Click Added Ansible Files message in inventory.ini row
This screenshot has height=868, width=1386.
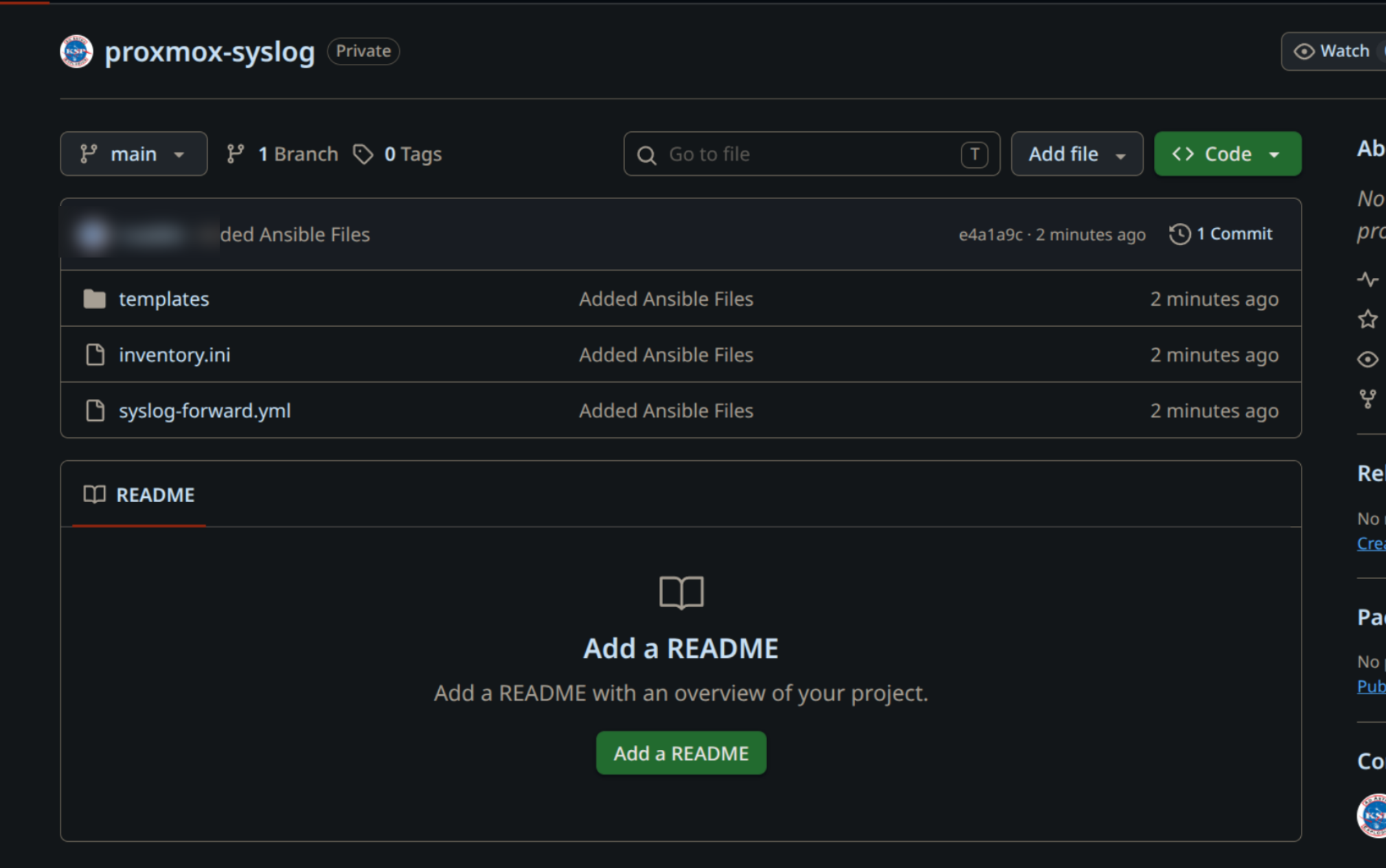click(x=666, y=355)
